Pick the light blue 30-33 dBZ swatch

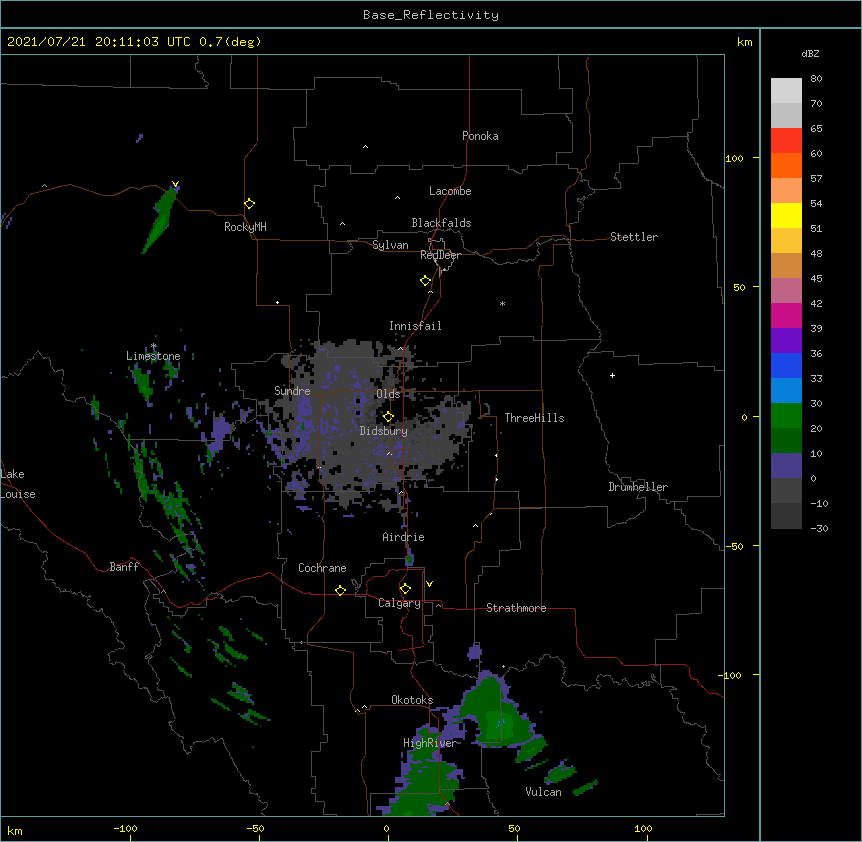pos(786,391)
